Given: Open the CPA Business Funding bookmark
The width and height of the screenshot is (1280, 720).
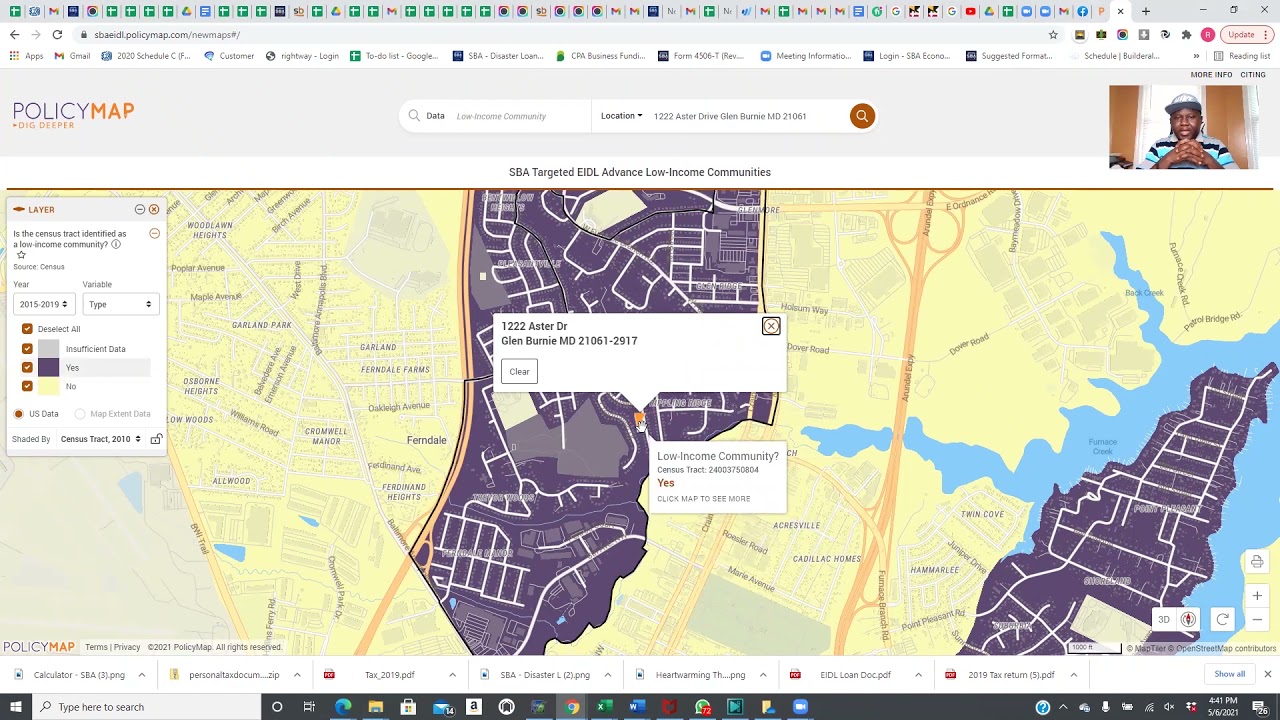Looking at the screenshot, I should [601, 56].
